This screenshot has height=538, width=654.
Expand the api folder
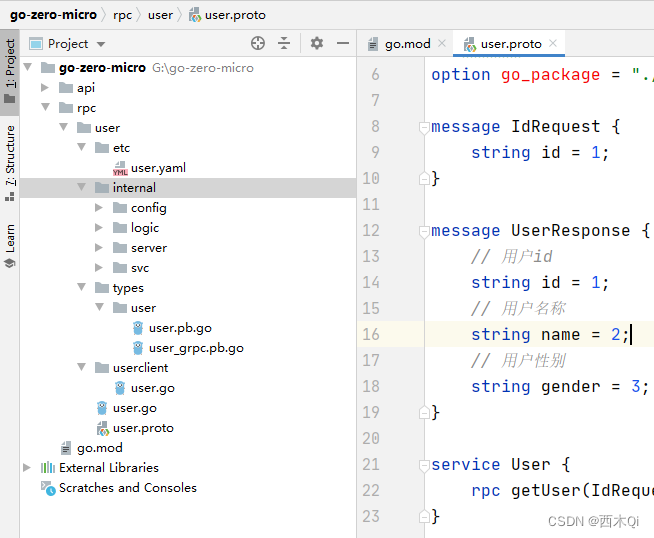[45, 88]
